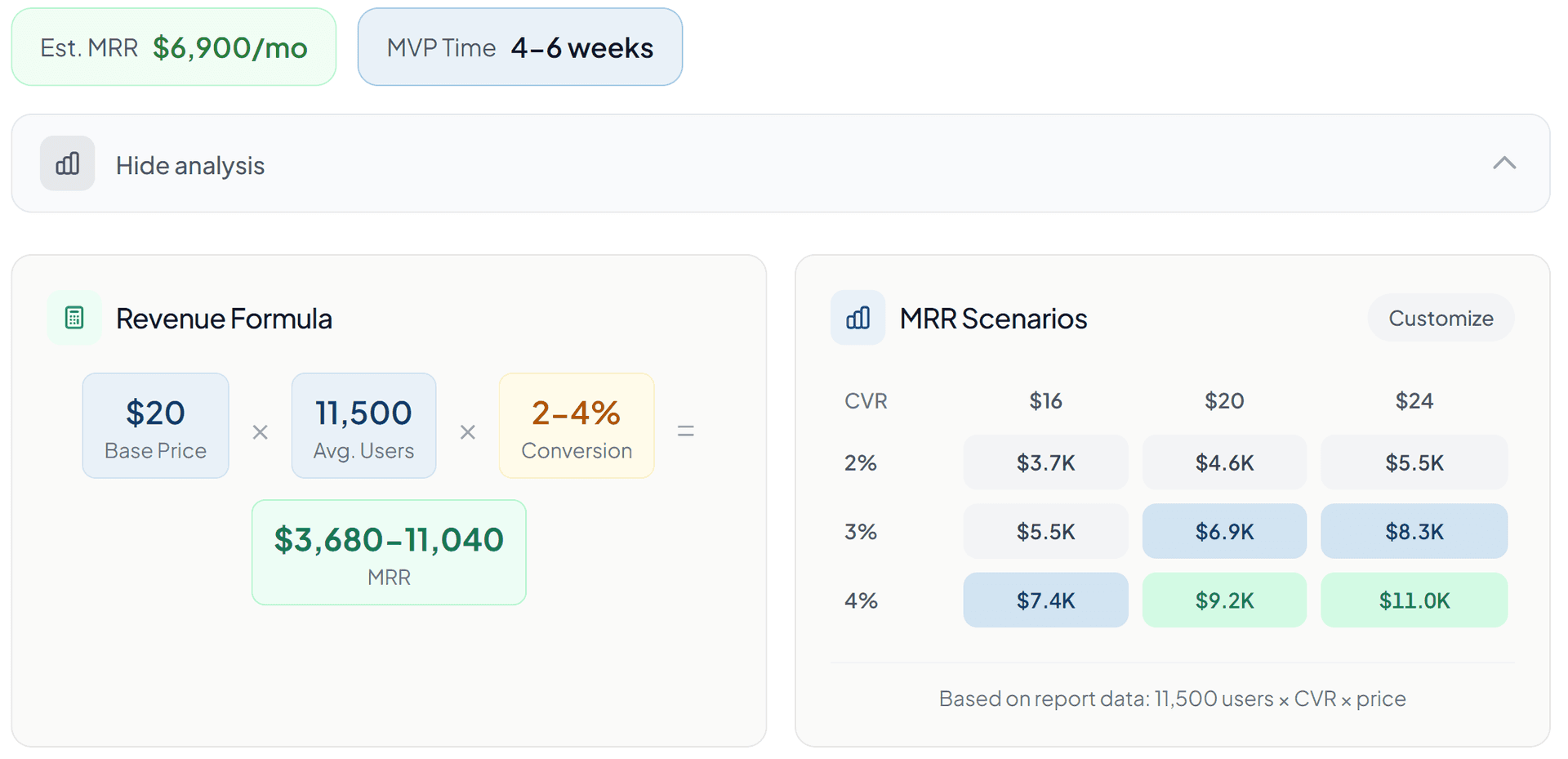Image resolution: width=1568 pixels, height=759 pixels.
Task: Click the calculator icon next to Revenue Formula
Action: point(74,318)
